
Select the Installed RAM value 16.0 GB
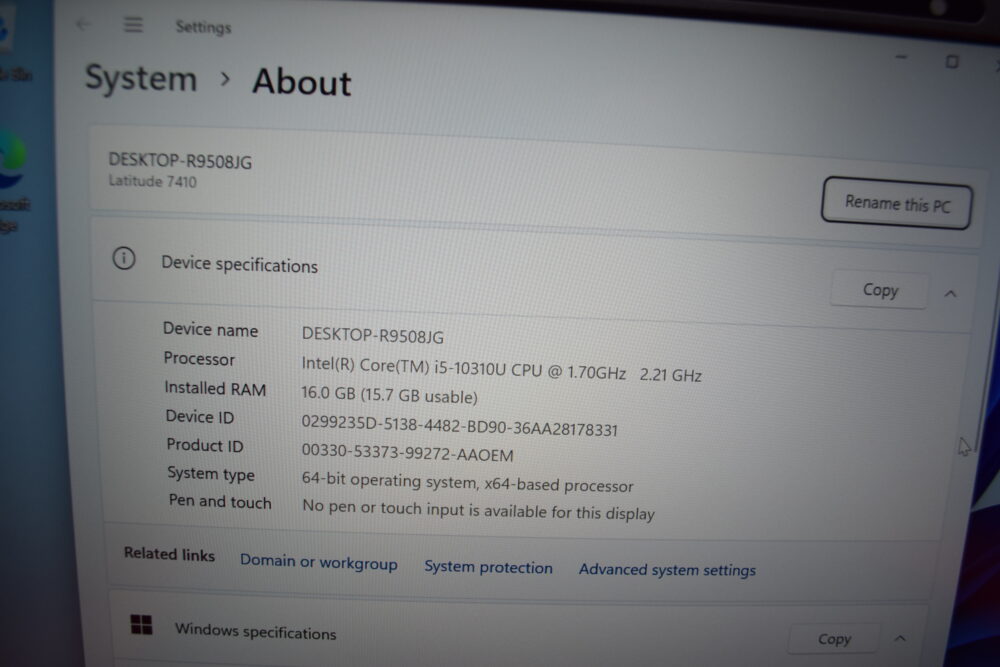click(x=389, y=395)
